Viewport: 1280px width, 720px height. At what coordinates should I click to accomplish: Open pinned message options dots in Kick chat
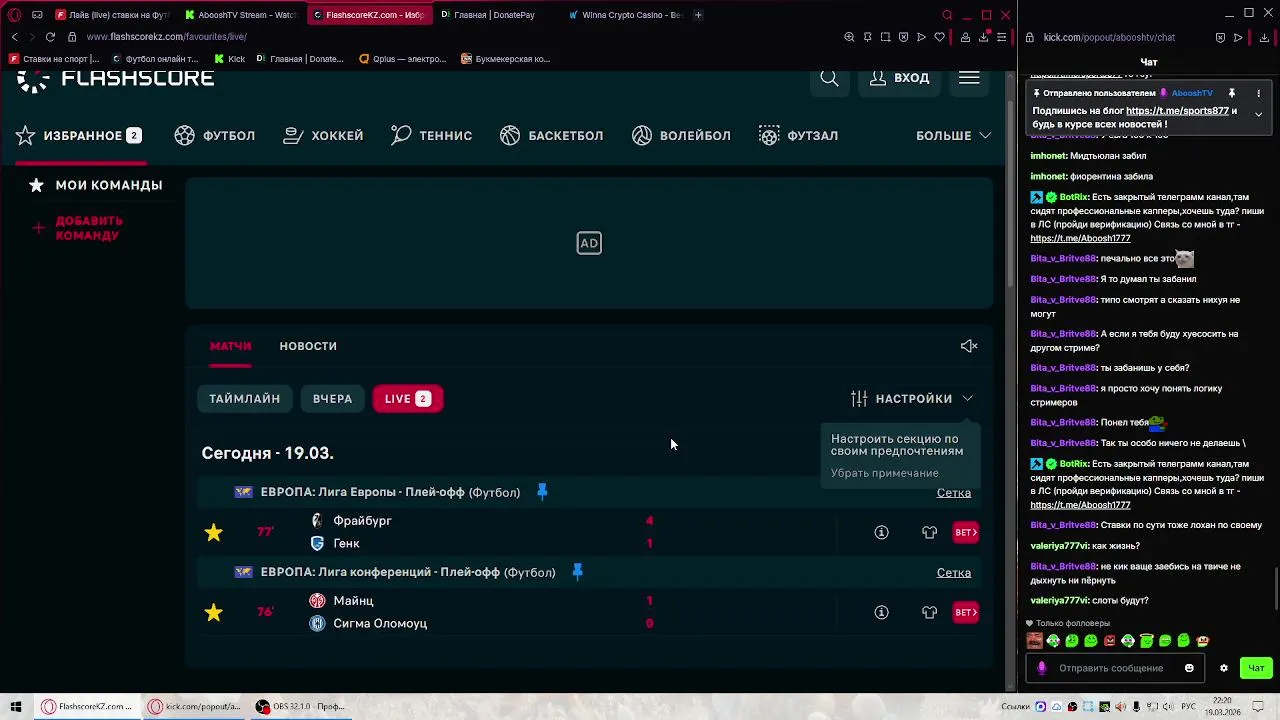tap(1259, 93)
